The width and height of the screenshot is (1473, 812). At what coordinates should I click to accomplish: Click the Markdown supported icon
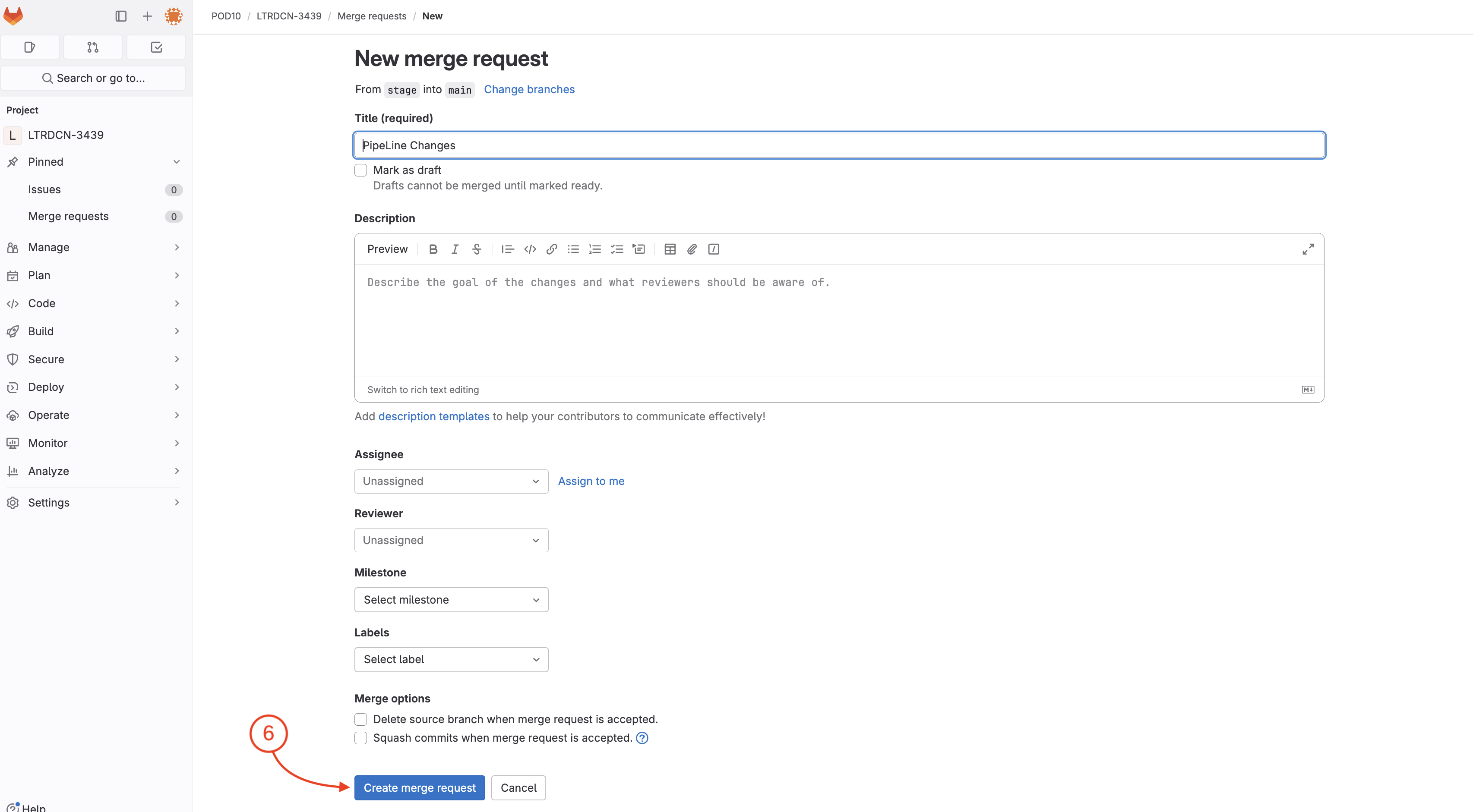(x=1308, y=390)
